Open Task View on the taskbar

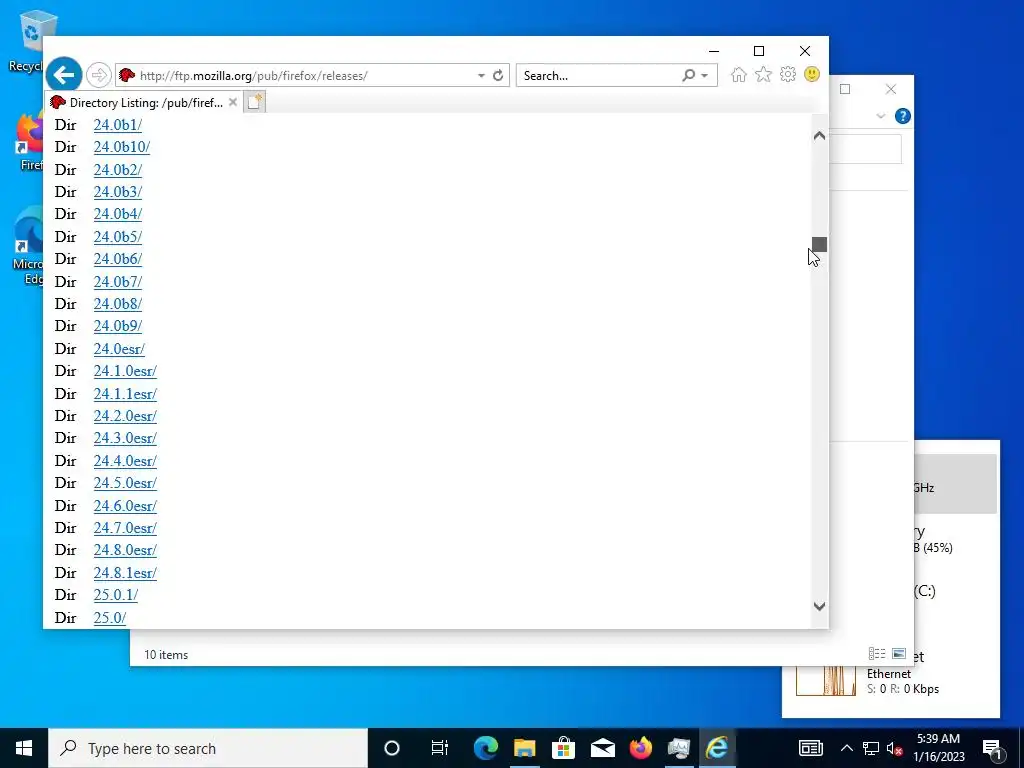click(x=440, y=748)
